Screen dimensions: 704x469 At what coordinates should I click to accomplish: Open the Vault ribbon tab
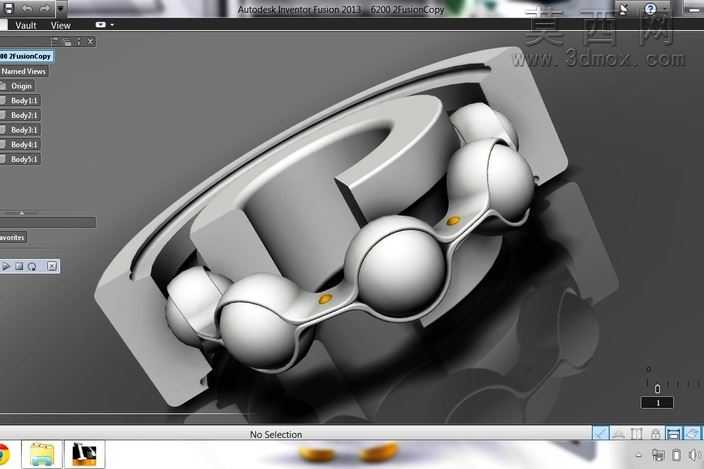click(26, 26)
